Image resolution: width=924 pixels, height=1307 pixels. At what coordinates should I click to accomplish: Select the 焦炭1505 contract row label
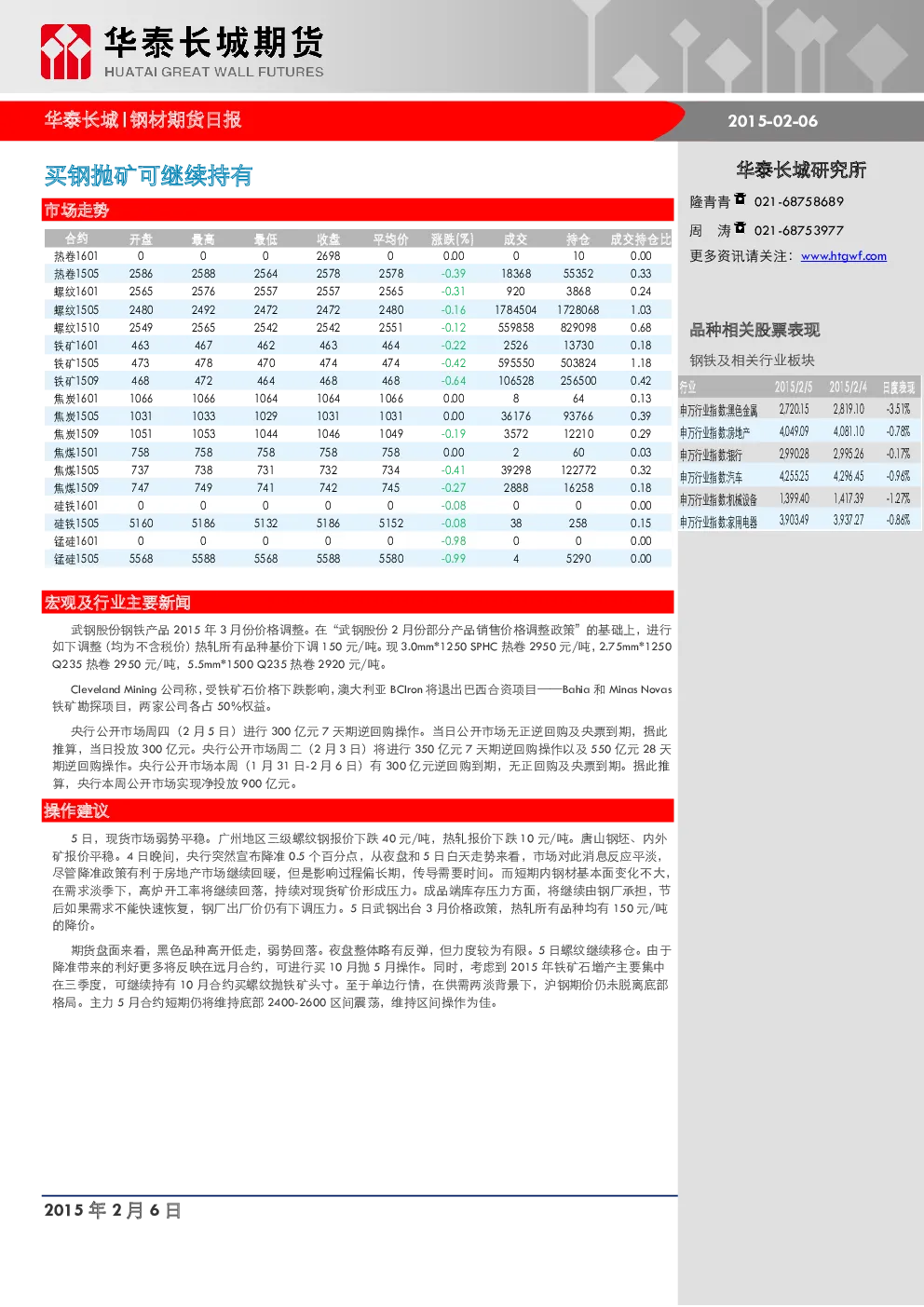click(x=76, y=416)
